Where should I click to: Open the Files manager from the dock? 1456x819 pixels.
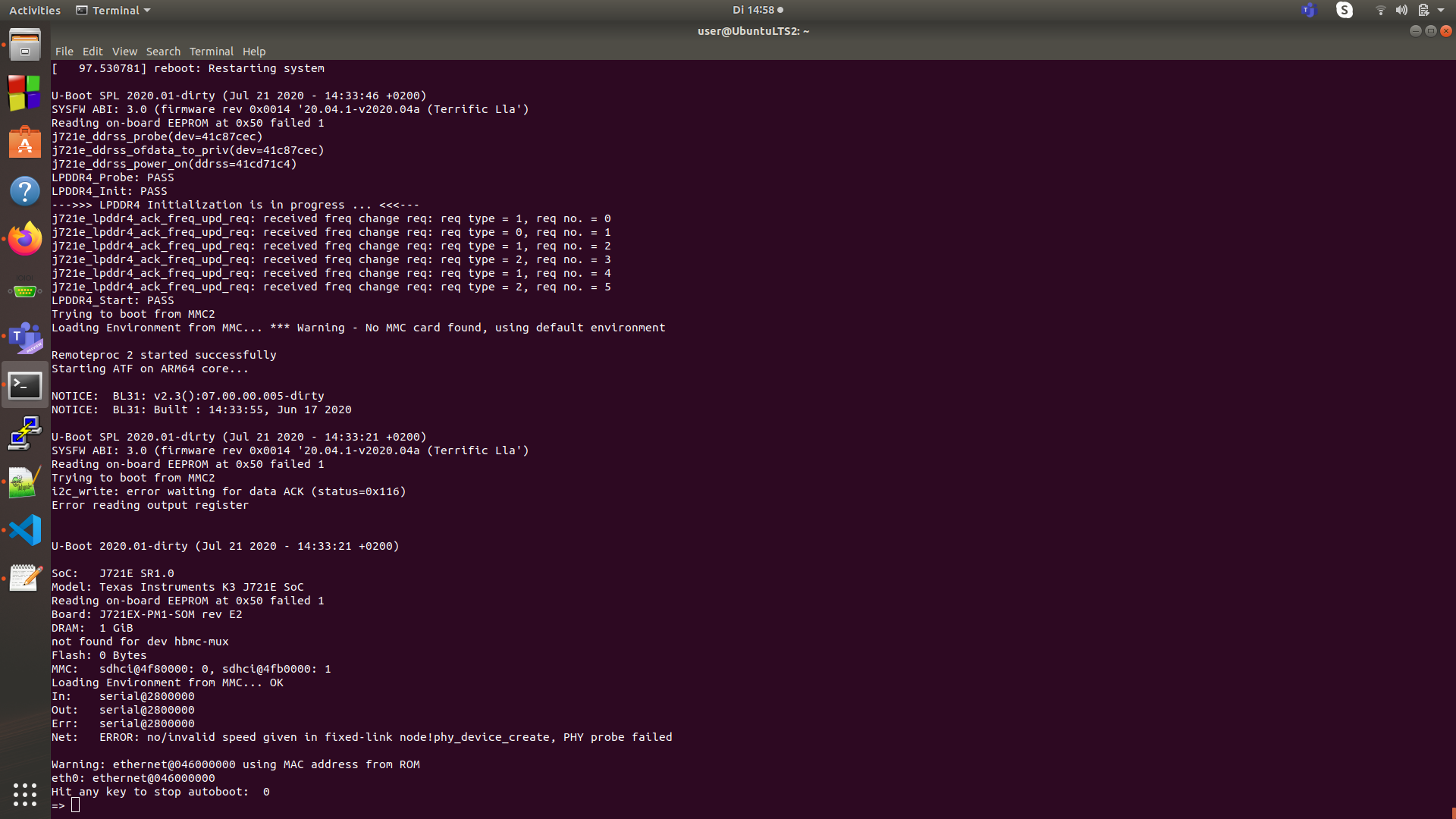25,45
